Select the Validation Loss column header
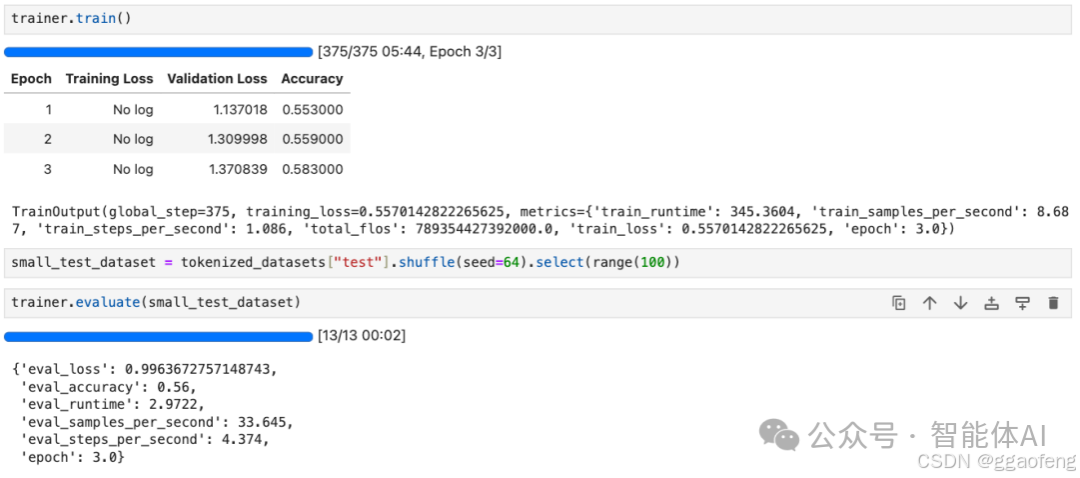 coord(217,79)
